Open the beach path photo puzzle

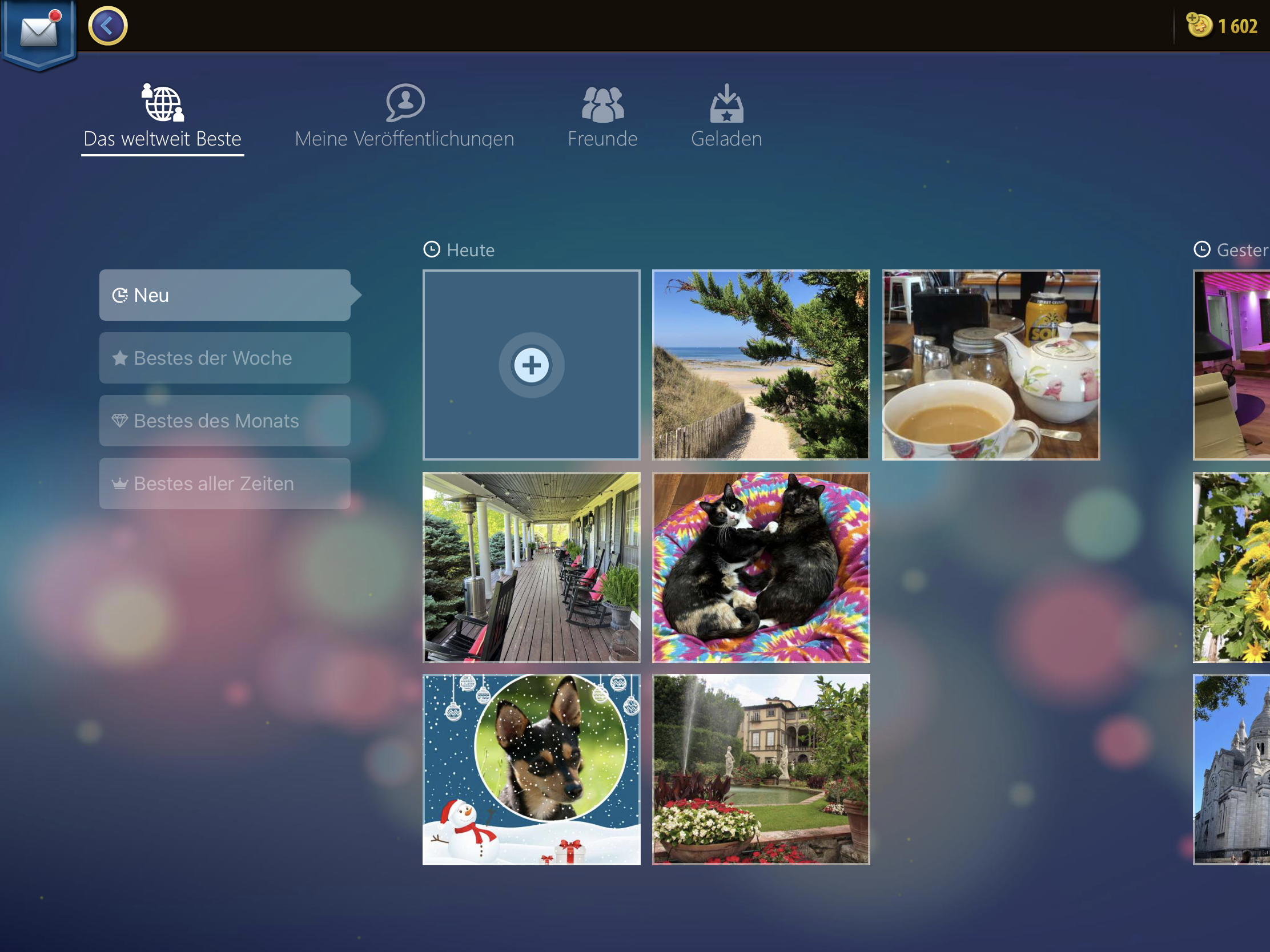[x=761, y=365]
